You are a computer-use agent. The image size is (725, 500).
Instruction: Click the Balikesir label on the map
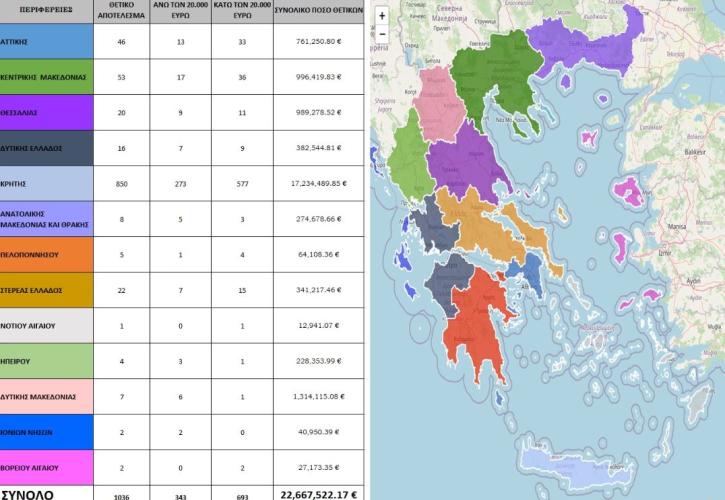pos(695,152)
